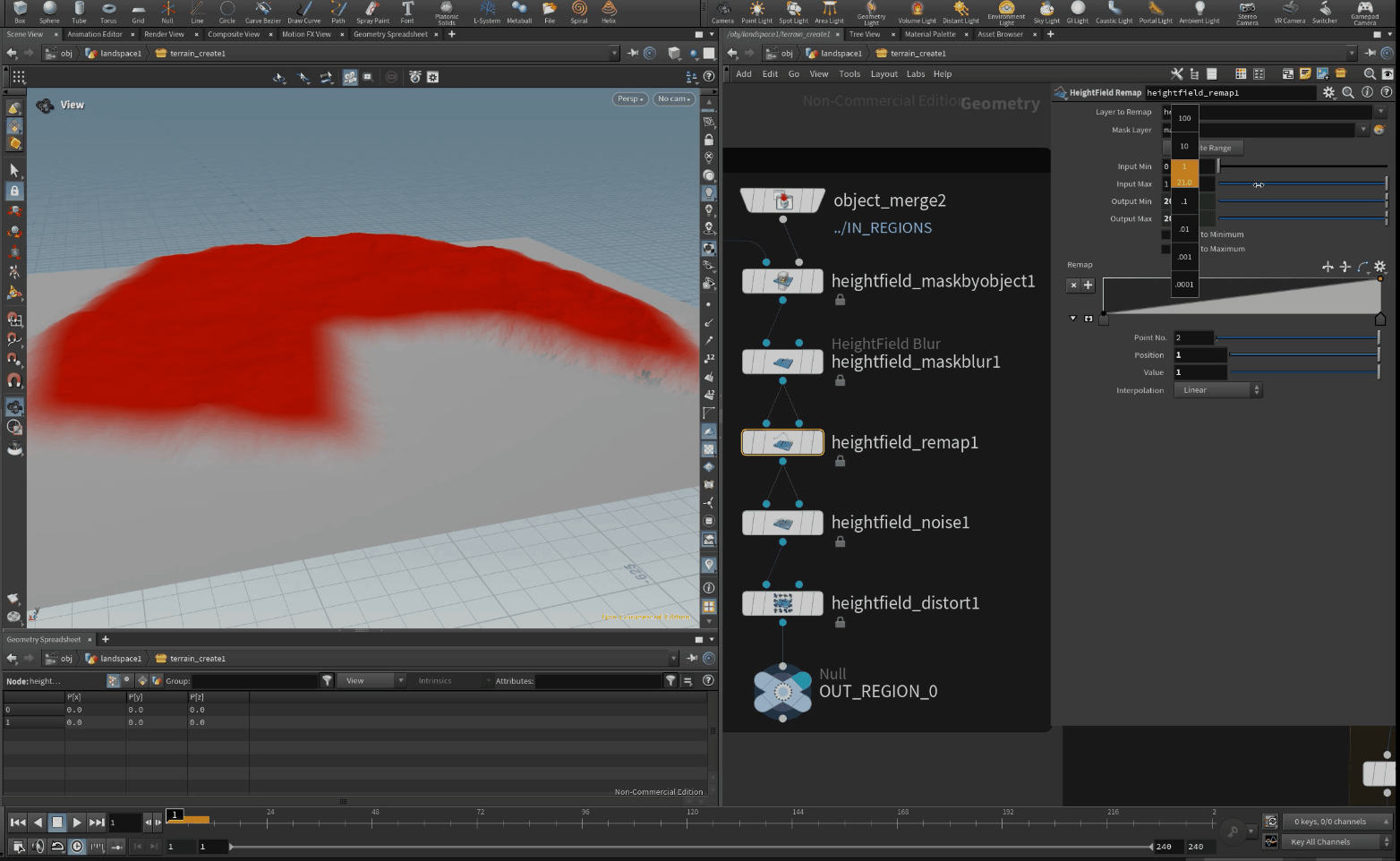This screenshot has width=1400, height=861.
Task: Open the Labs menu
Action: click(915, 74)
